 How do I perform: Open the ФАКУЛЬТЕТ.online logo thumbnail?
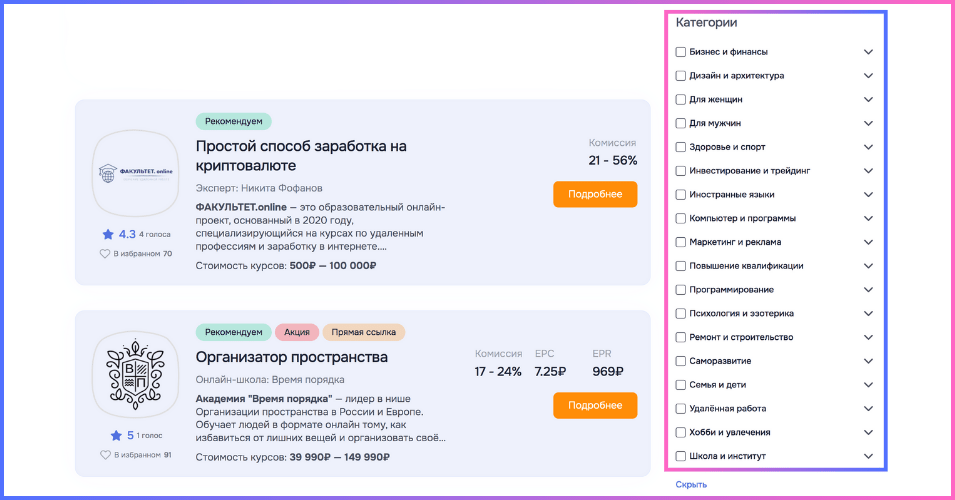point(135,173)
